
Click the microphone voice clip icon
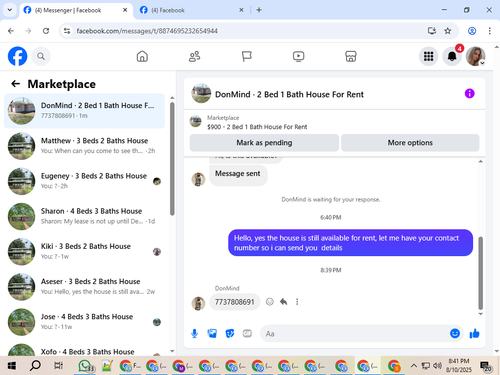coord(195,333)
